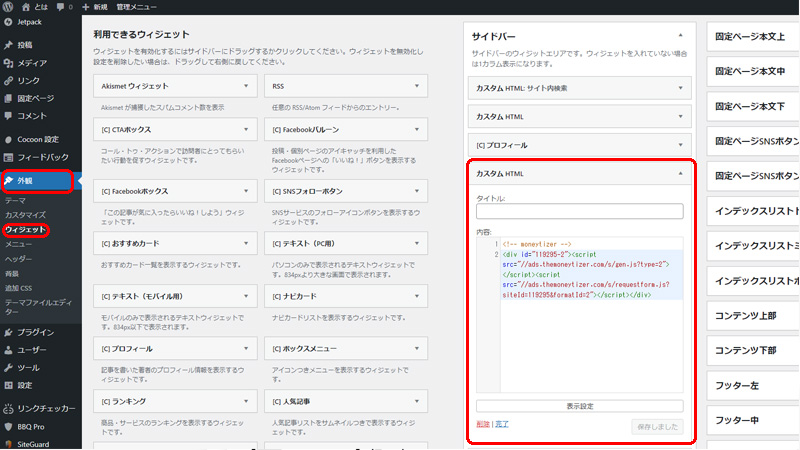The height and width of the screenshot is (450, 800).
Task: Select ウィジェット in the appearance submenu
Action: click(24, 230)
